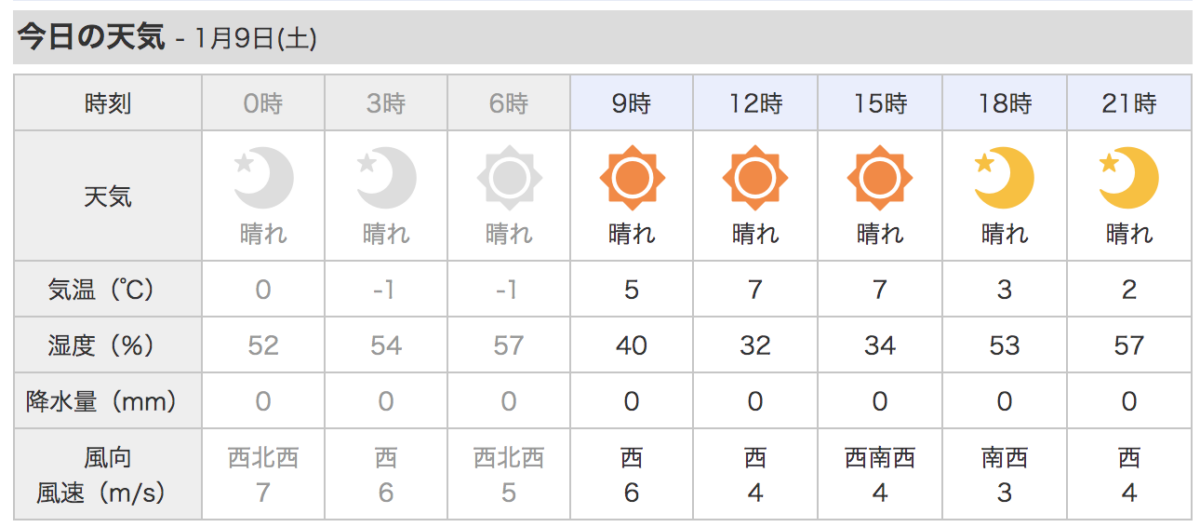Click the yellow moon icon under 18時
This screenshot has height=527, width=1200.
coord(1004,179)
